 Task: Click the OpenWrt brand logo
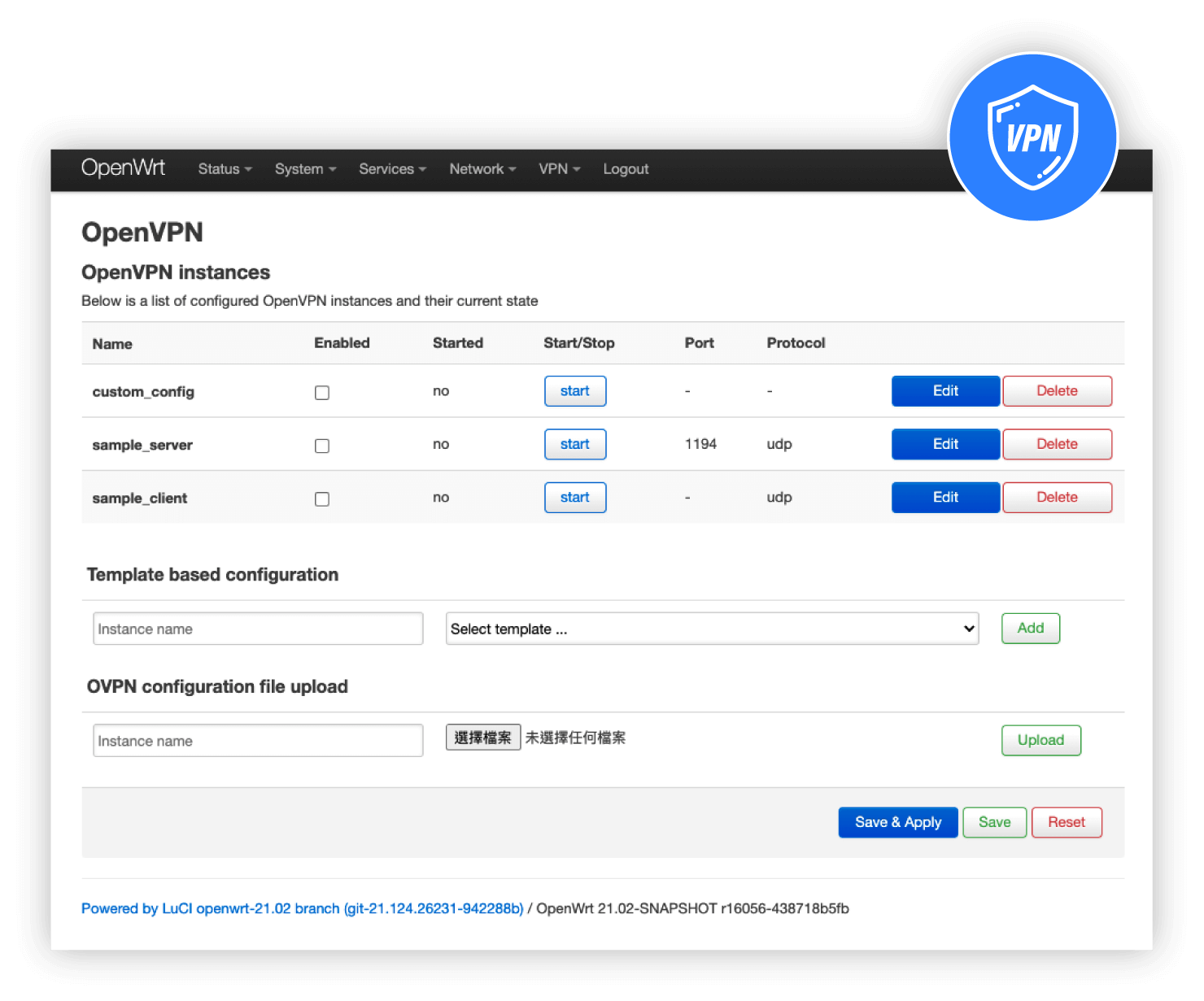(123, 168)
